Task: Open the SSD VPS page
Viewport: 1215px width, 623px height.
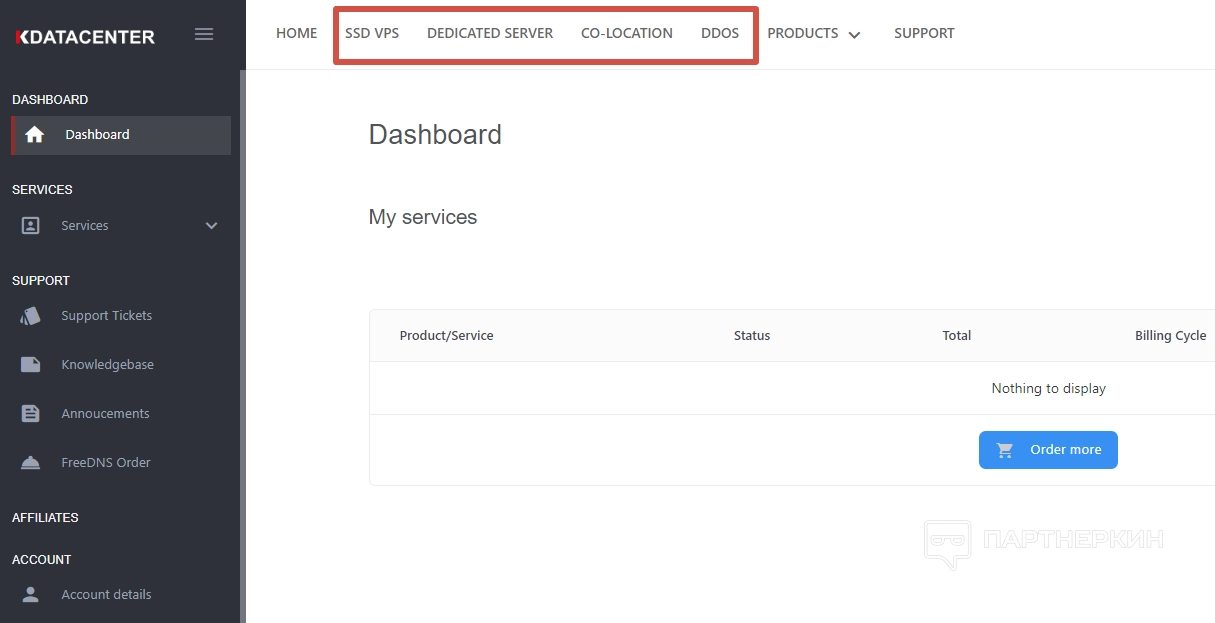Action: pos(372,33)
